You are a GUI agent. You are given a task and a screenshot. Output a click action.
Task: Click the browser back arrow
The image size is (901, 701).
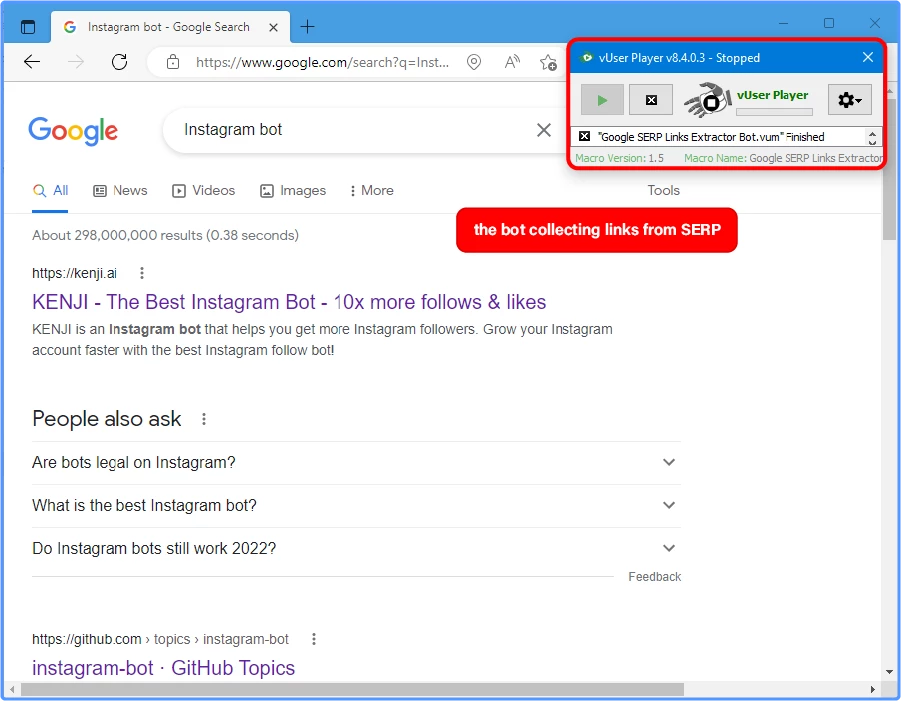click(x=32, y=62)
